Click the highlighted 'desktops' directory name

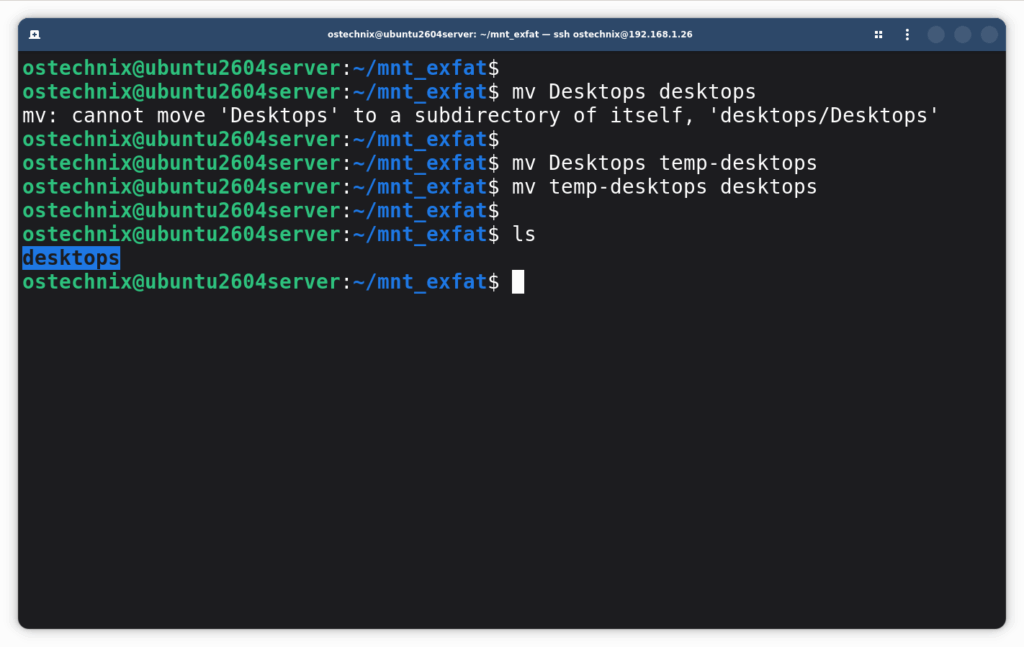pyautogui.click(x=71, y=258)
